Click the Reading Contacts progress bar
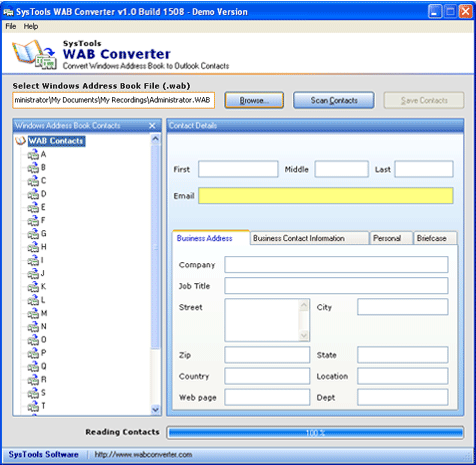Viewport: 476px width, 465px height. coord(315,433)
